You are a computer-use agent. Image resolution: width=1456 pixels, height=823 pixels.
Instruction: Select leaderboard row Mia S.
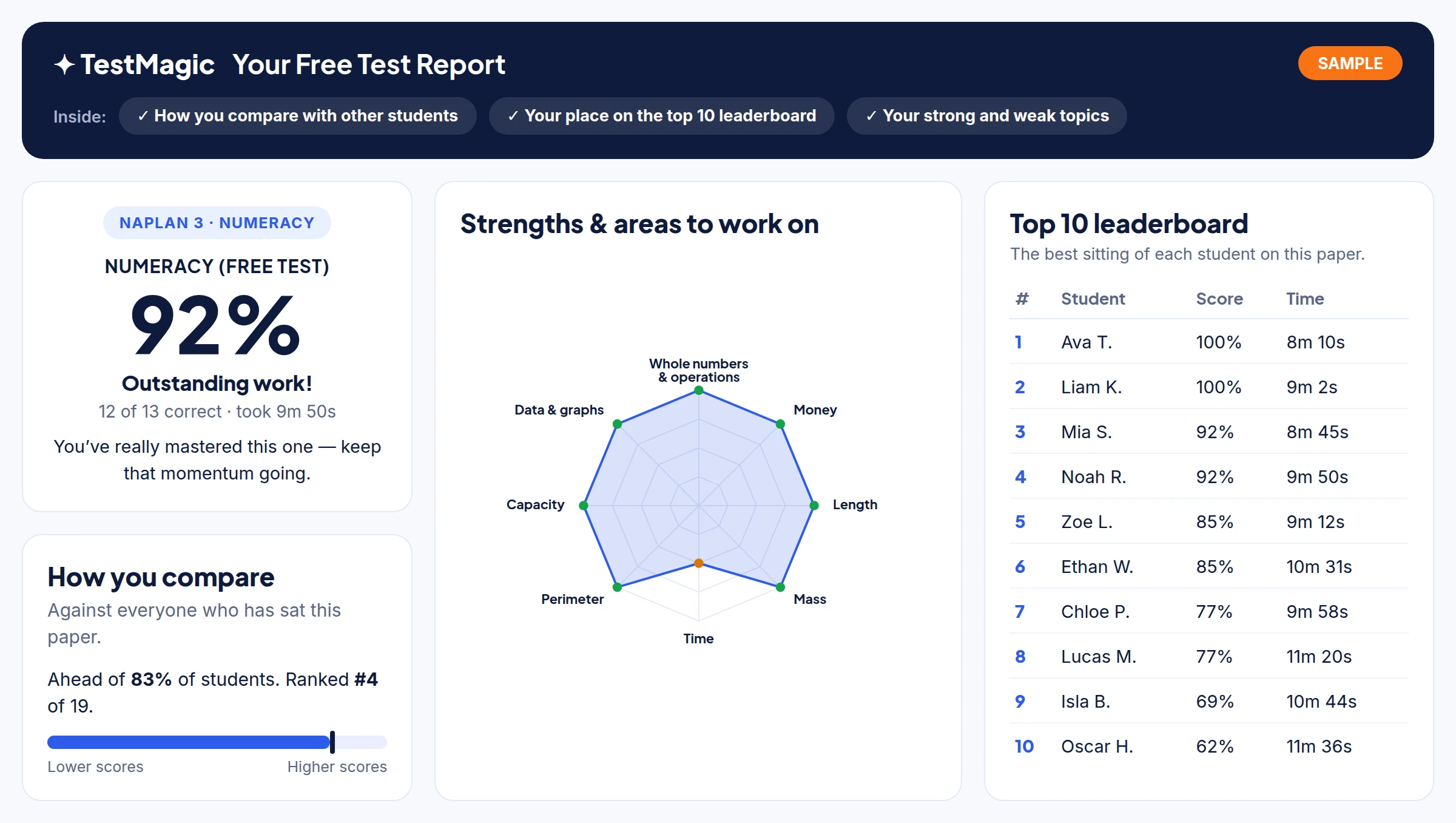coord(1208,432)
